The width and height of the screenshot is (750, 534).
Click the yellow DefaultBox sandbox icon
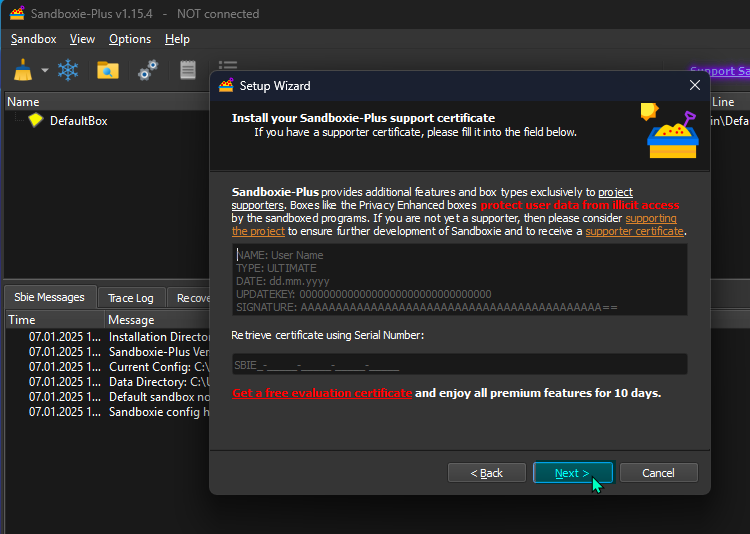pos(36,120)
